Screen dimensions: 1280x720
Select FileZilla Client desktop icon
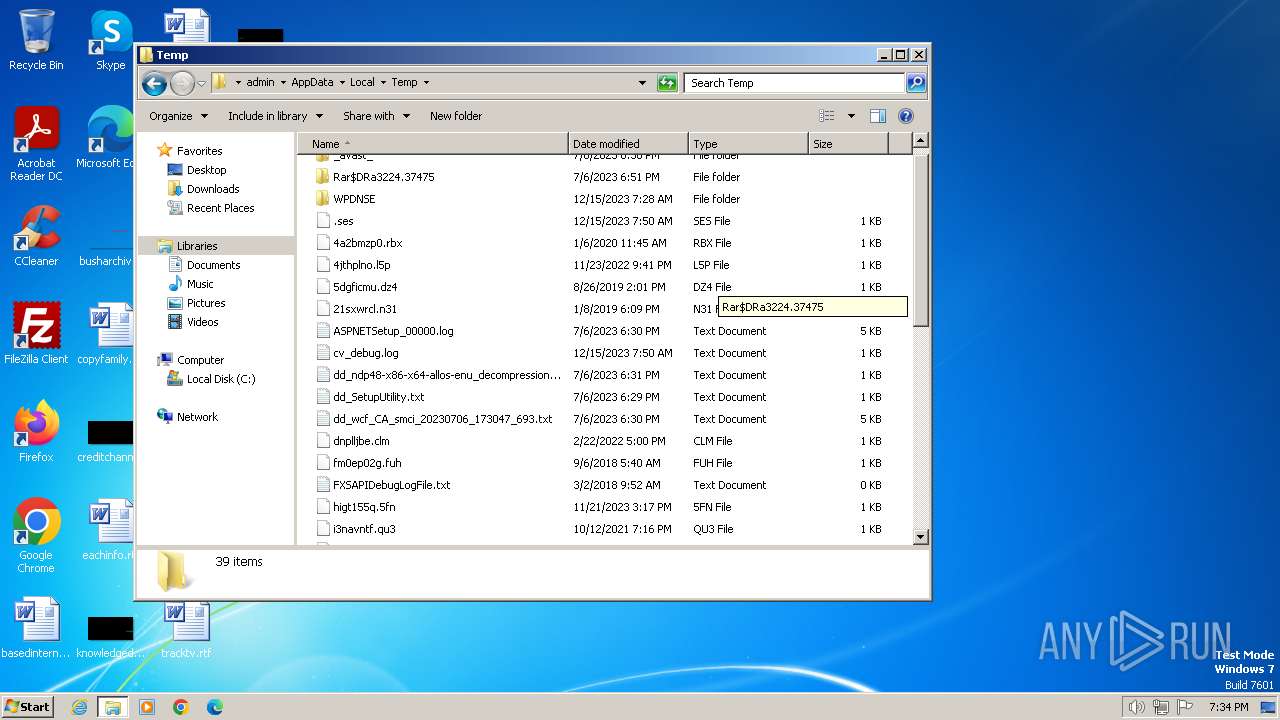click(x=36, y=333)
